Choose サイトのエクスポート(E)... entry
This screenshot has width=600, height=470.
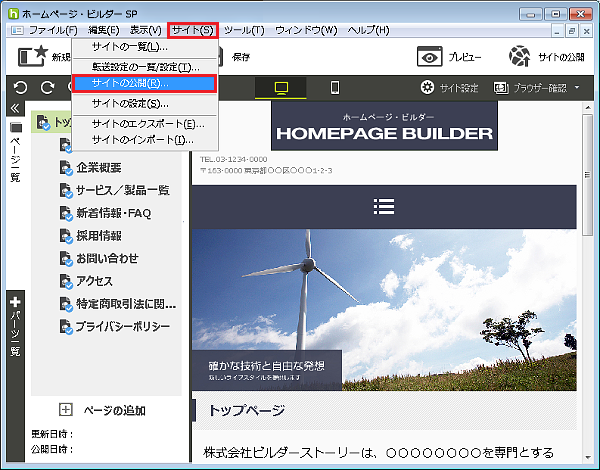click(145, 124)
